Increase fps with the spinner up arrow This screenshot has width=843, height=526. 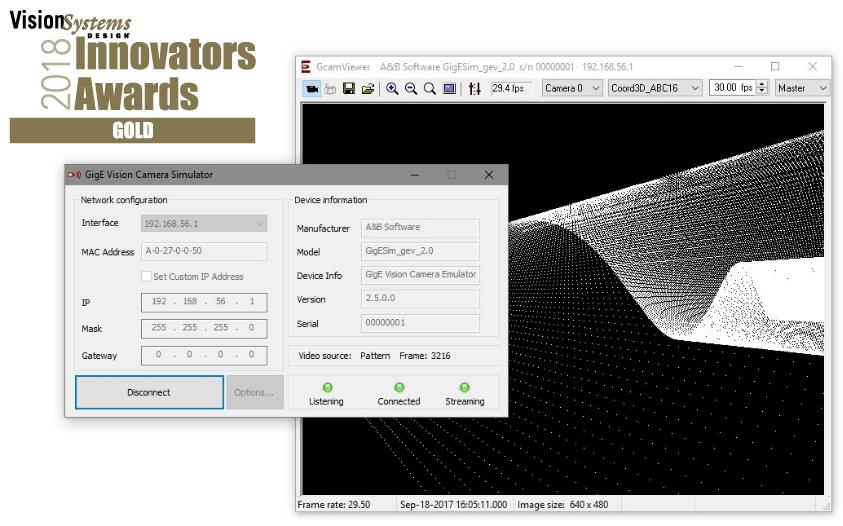pos(762,84)
